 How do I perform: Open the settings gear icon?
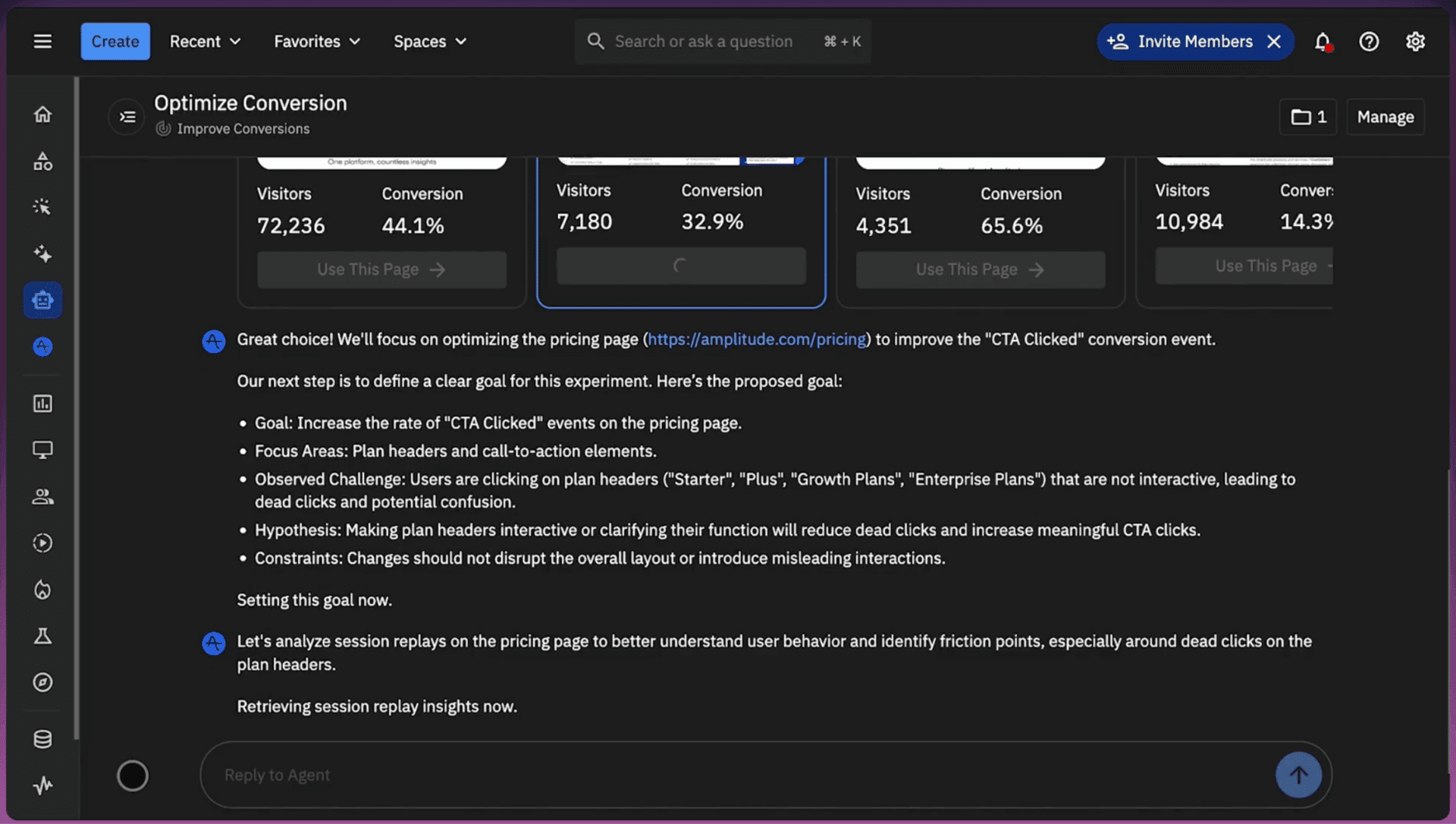(1415, 42)
